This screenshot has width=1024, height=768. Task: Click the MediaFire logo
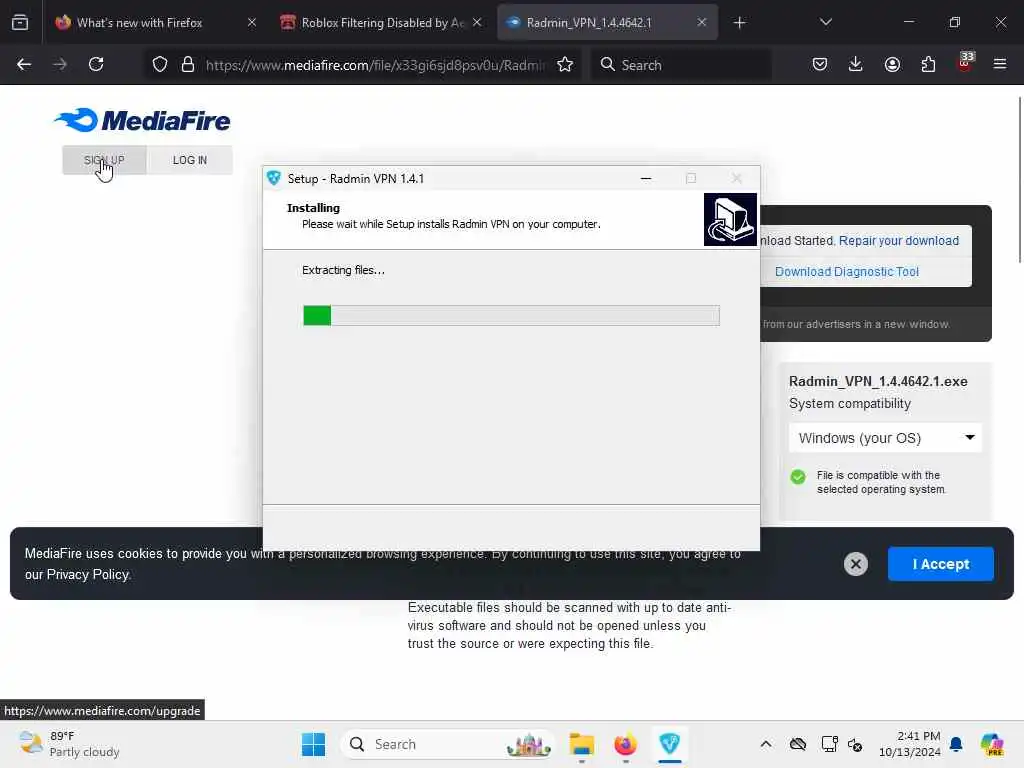pos(142,120)
